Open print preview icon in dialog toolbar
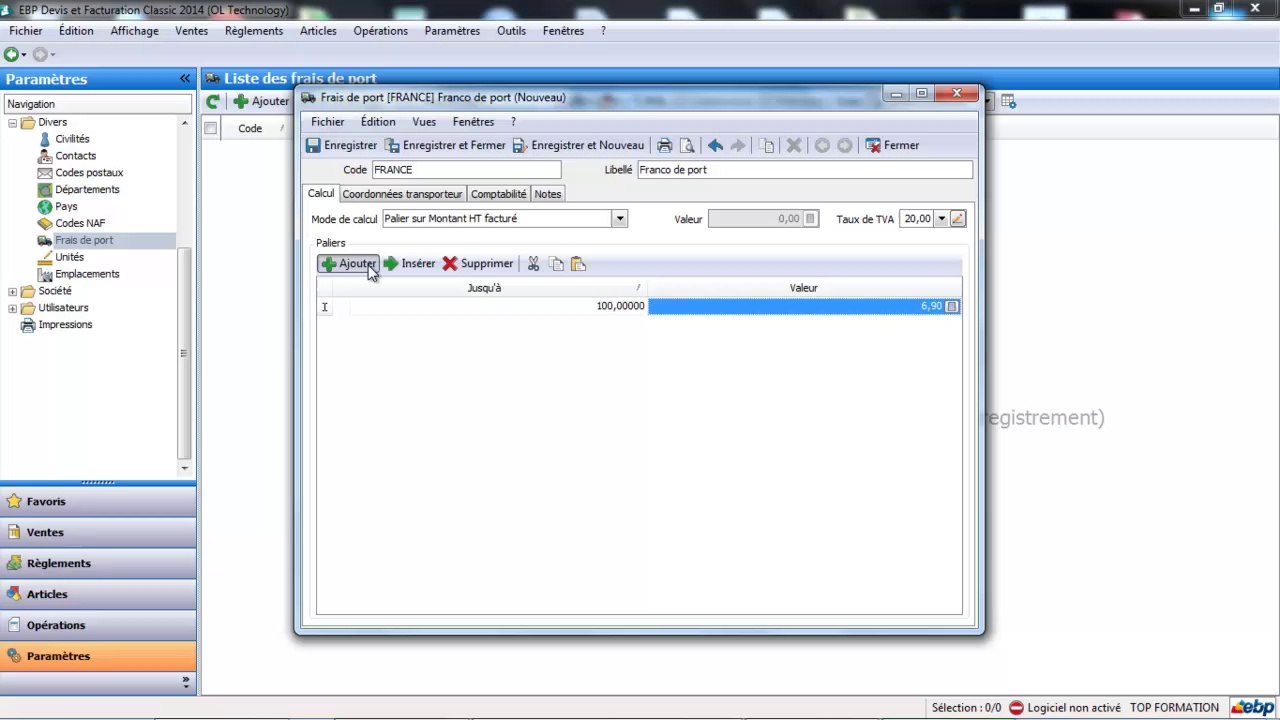 [687, 145]
